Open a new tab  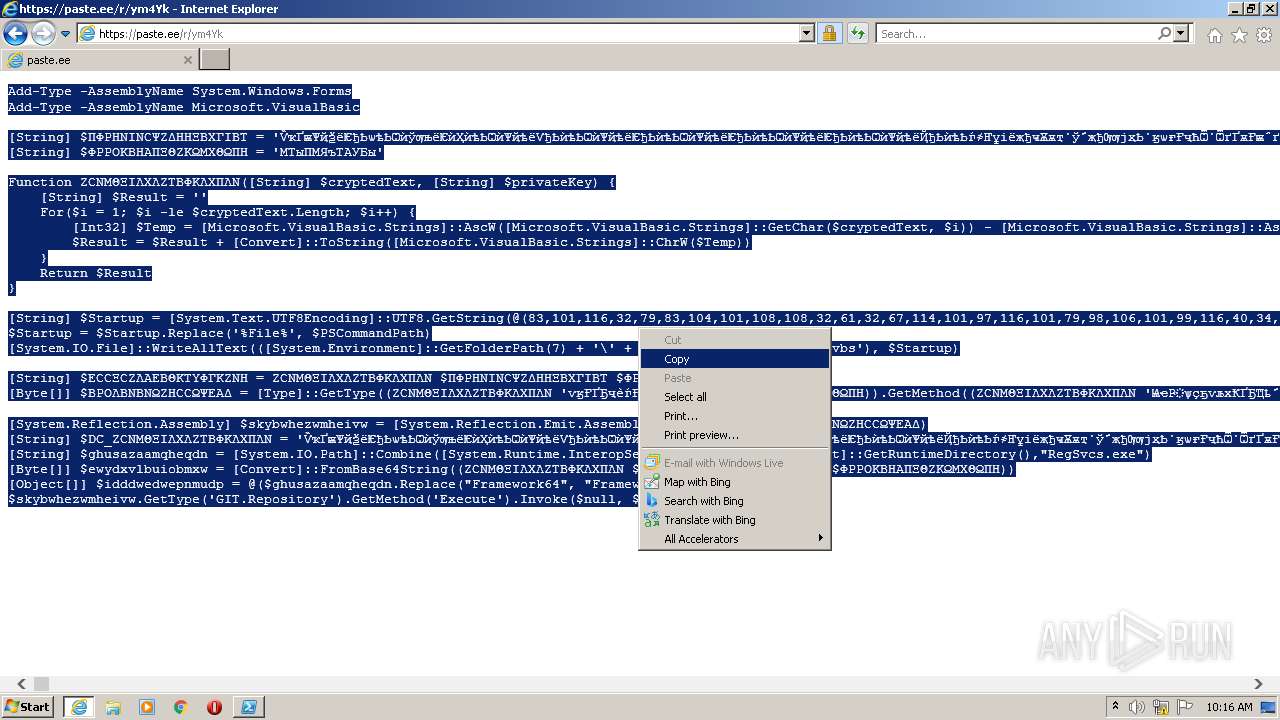[215, 60]
